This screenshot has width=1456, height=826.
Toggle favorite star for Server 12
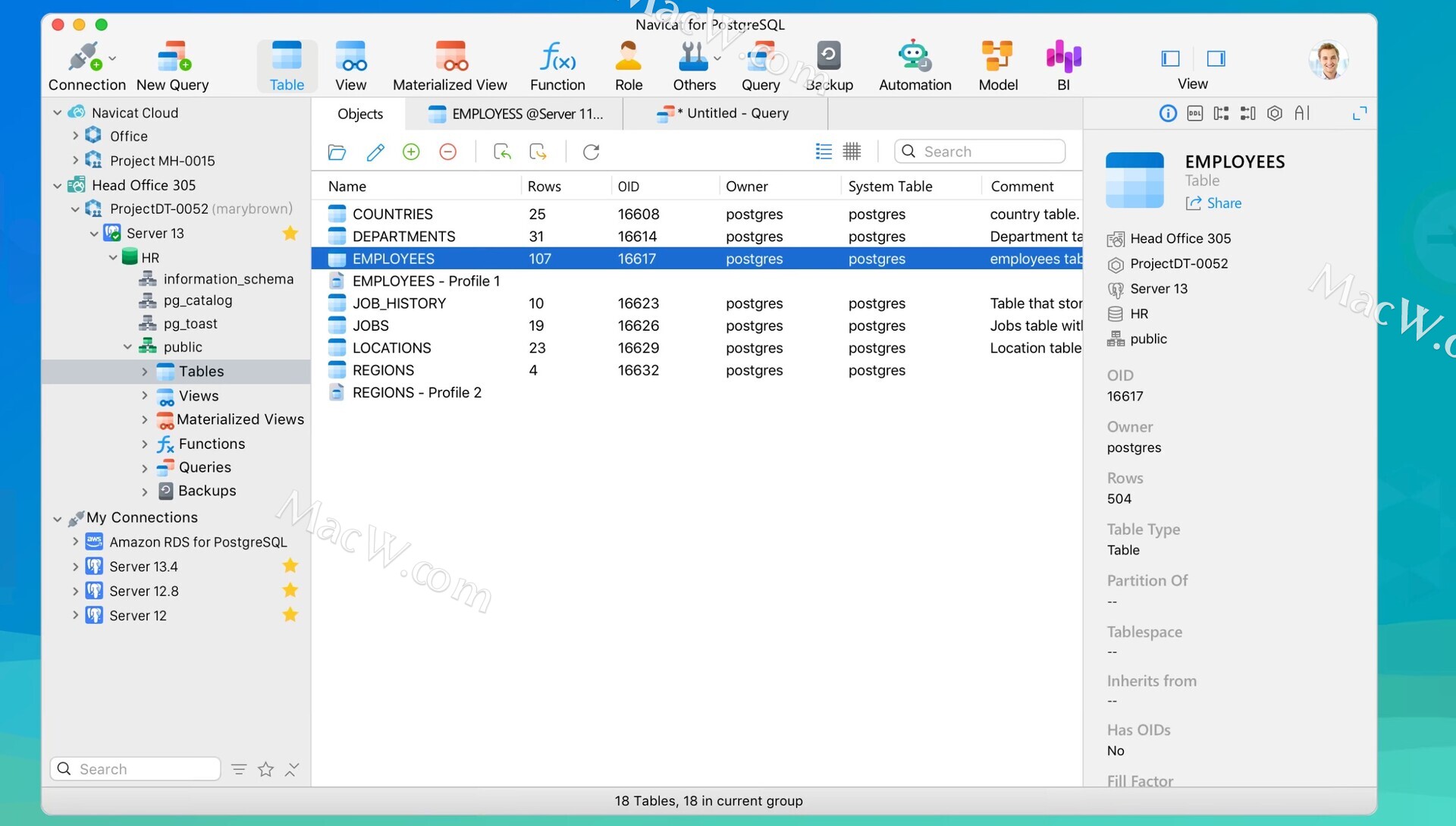290,614
